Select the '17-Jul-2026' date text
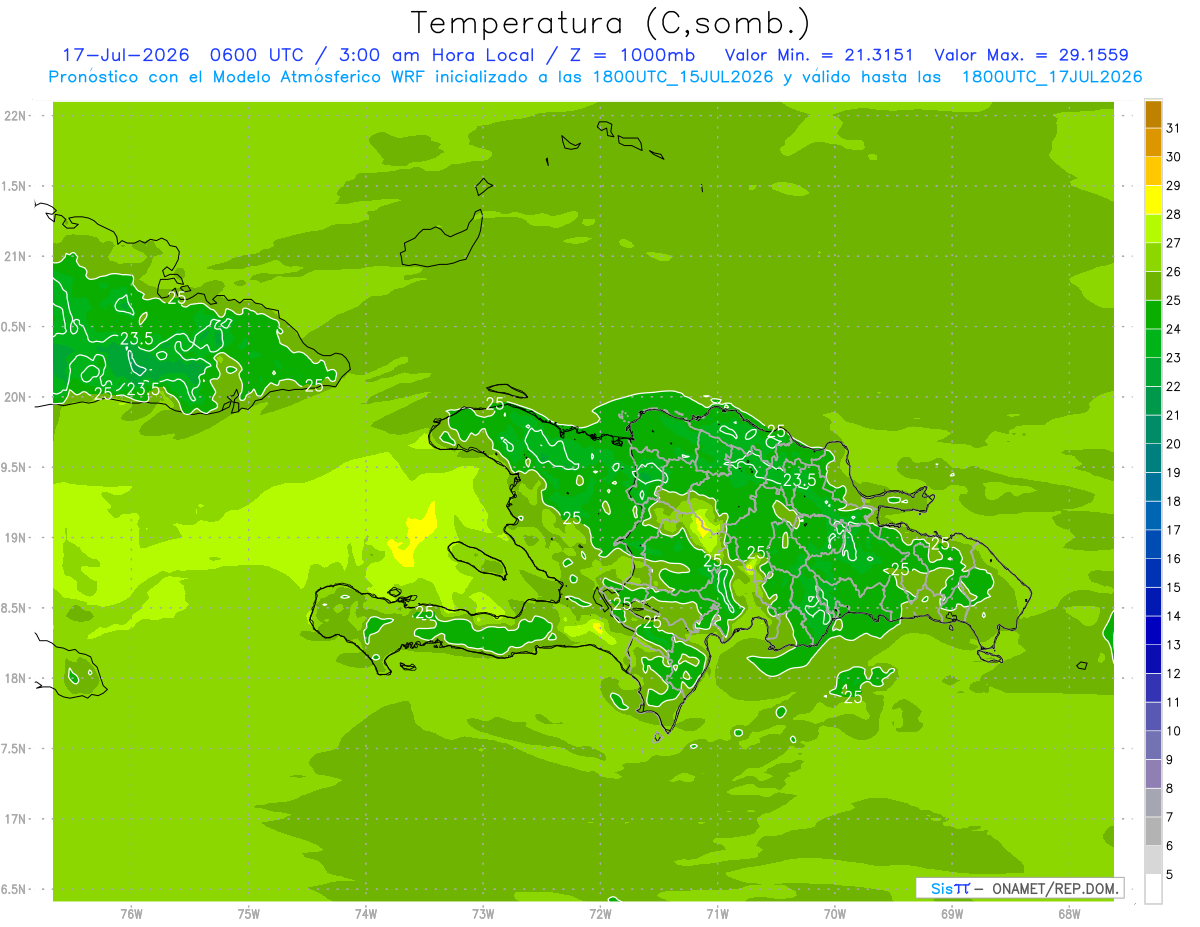The height and width of the screenshot is (927, 1200). click(126, 55)
